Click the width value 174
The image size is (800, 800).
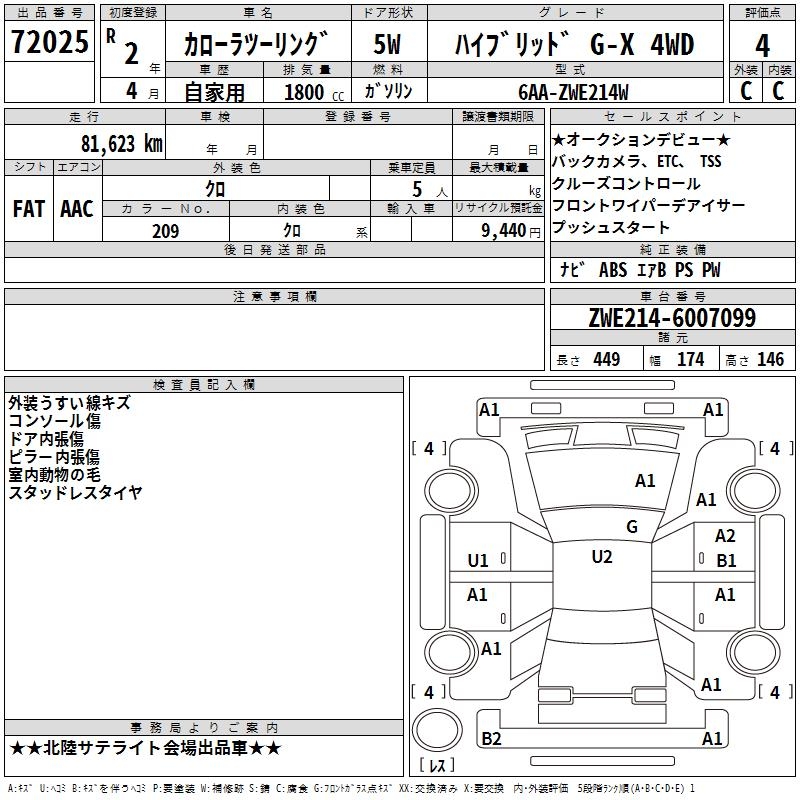tap(690, 359)
